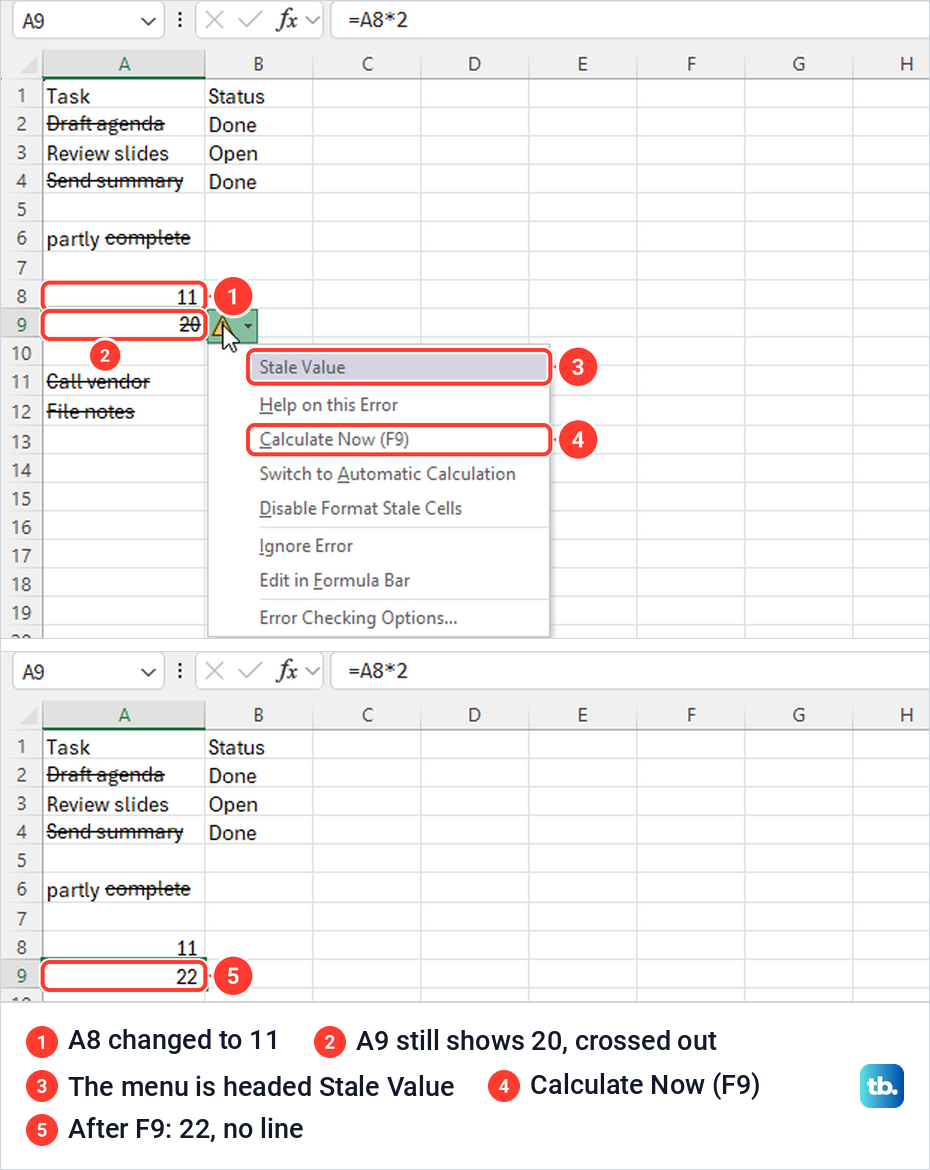Screen dimensions: 930x1170
Task: Click the error warning icon beside cell A9
Action: pos(222,325)
